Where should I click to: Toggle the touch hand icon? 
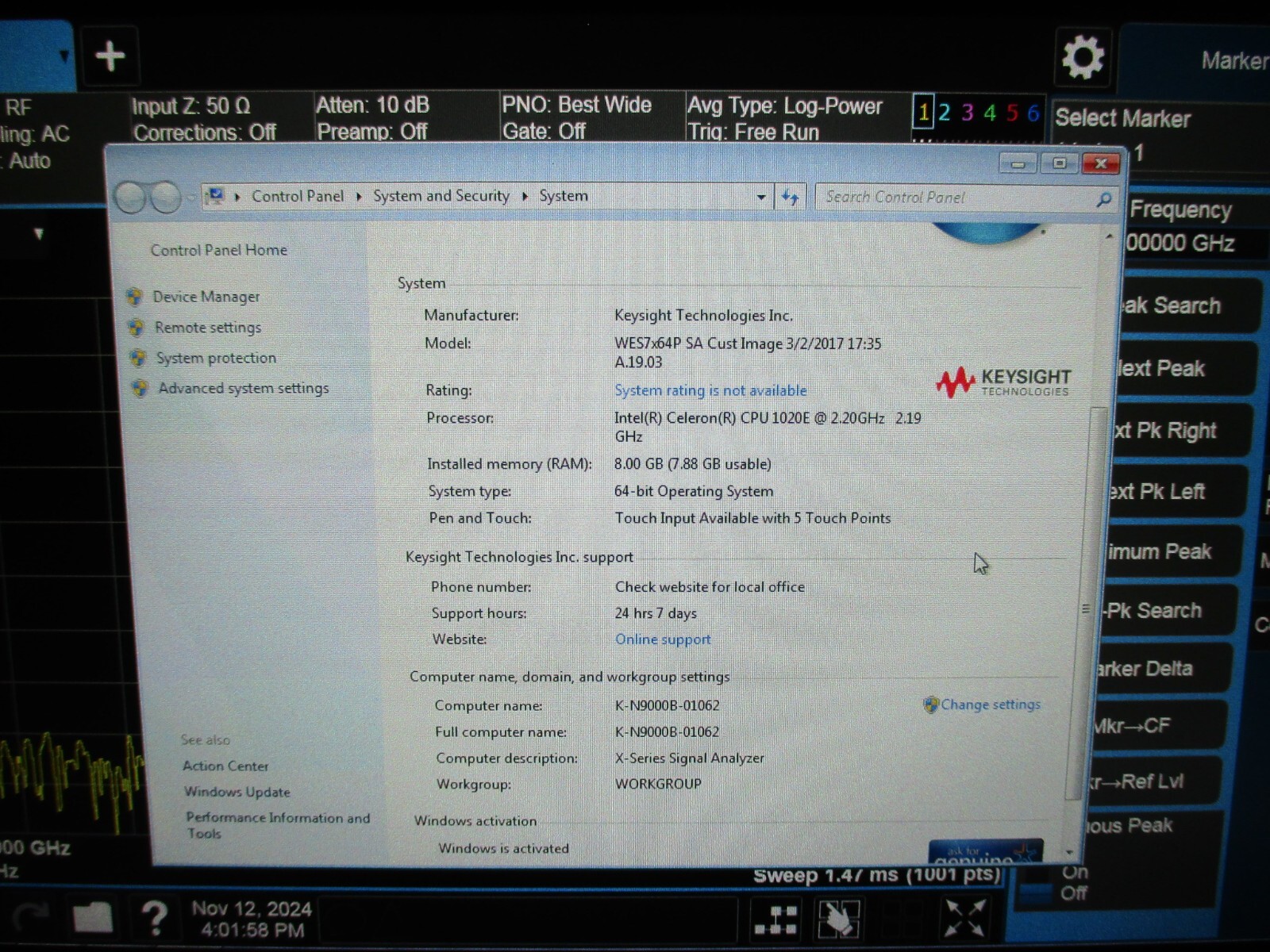pos(838,920)
